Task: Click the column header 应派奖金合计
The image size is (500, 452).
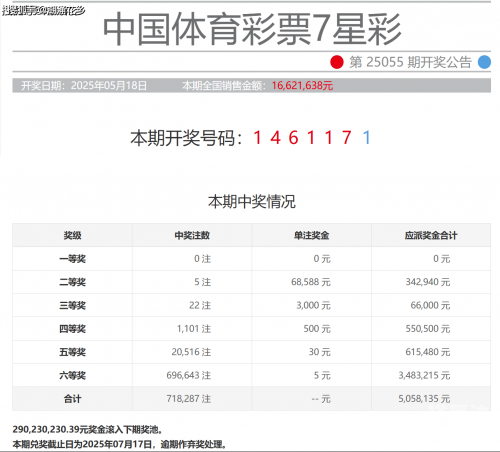Action: click(x=431, y=235)
